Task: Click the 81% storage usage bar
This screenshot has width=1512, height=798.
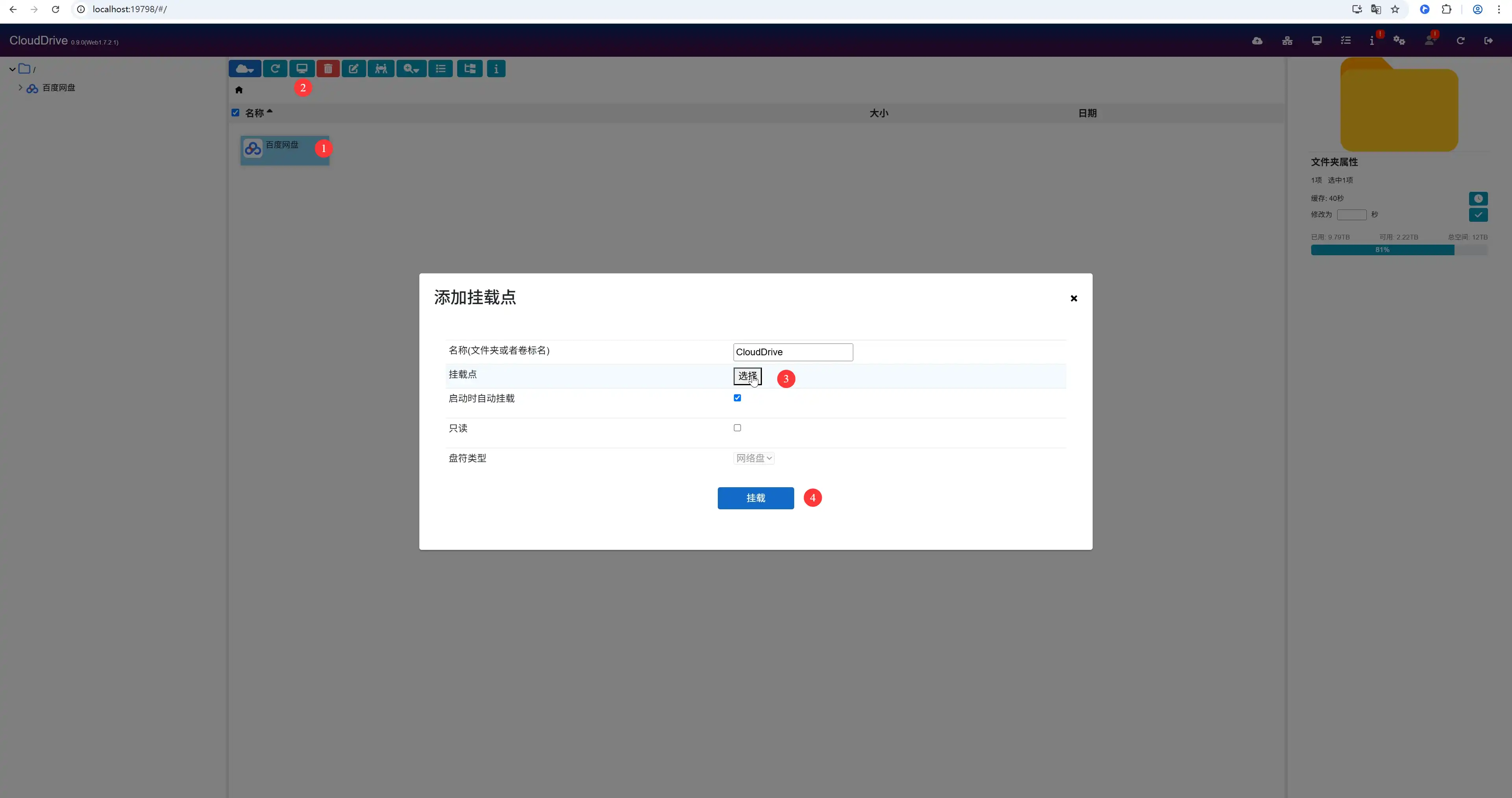Action: point(1399,250)
